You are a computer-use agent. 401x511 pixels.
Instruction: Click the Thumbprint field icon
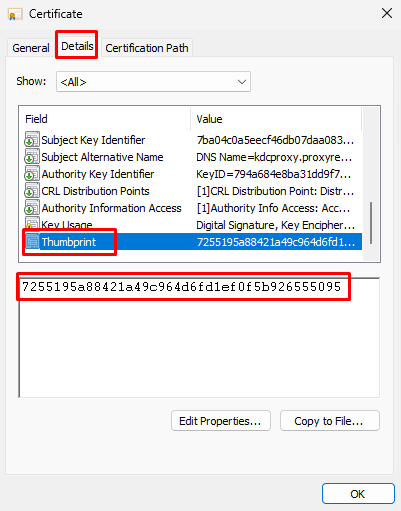click(x=32, y=242)
